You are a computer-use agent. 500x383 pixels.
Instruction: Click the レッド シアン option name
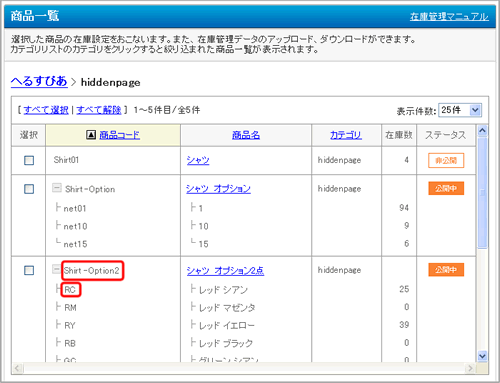[x=223, y=290]
